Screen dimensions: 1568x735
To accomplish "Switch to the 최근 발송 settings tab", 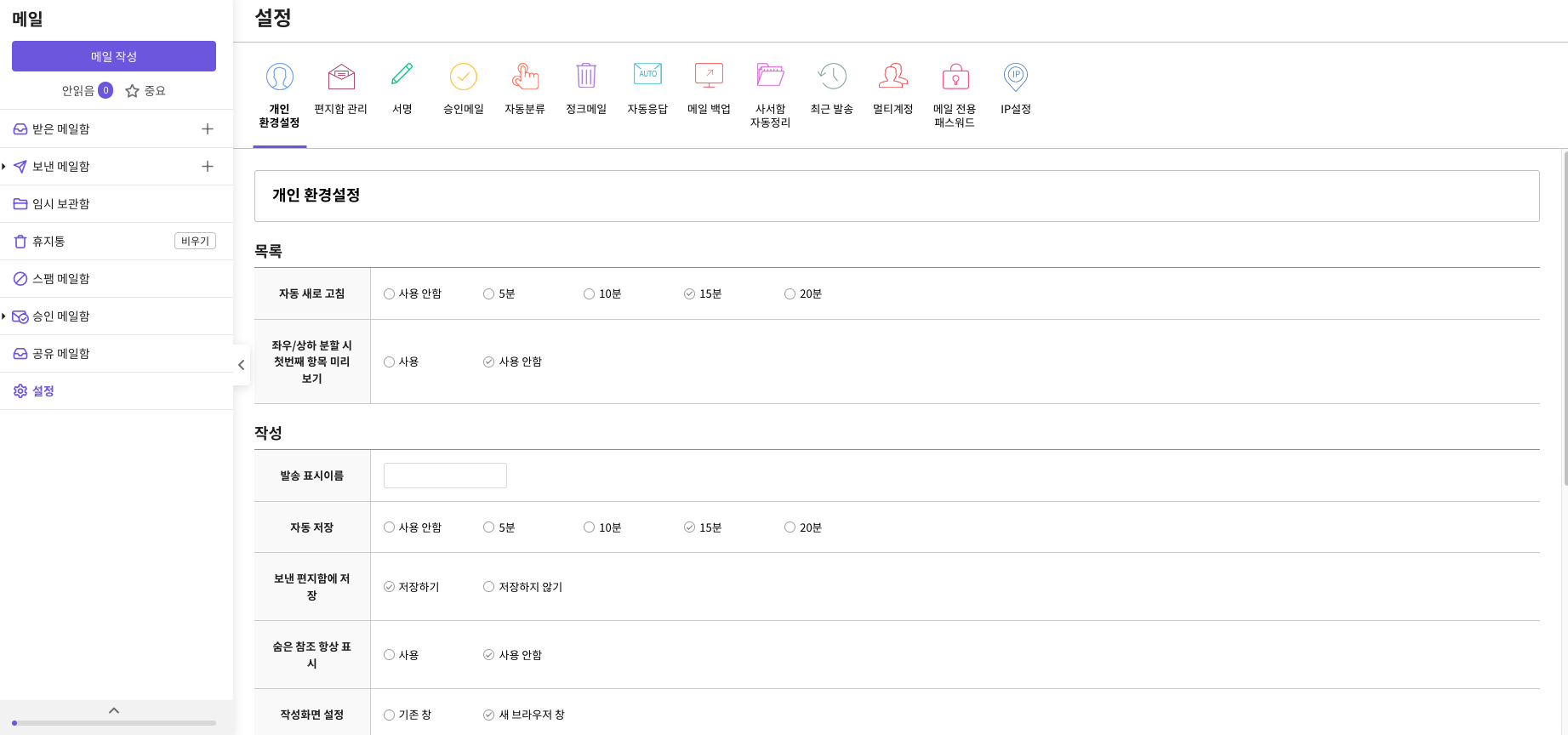I will click(x=831, y=89).
